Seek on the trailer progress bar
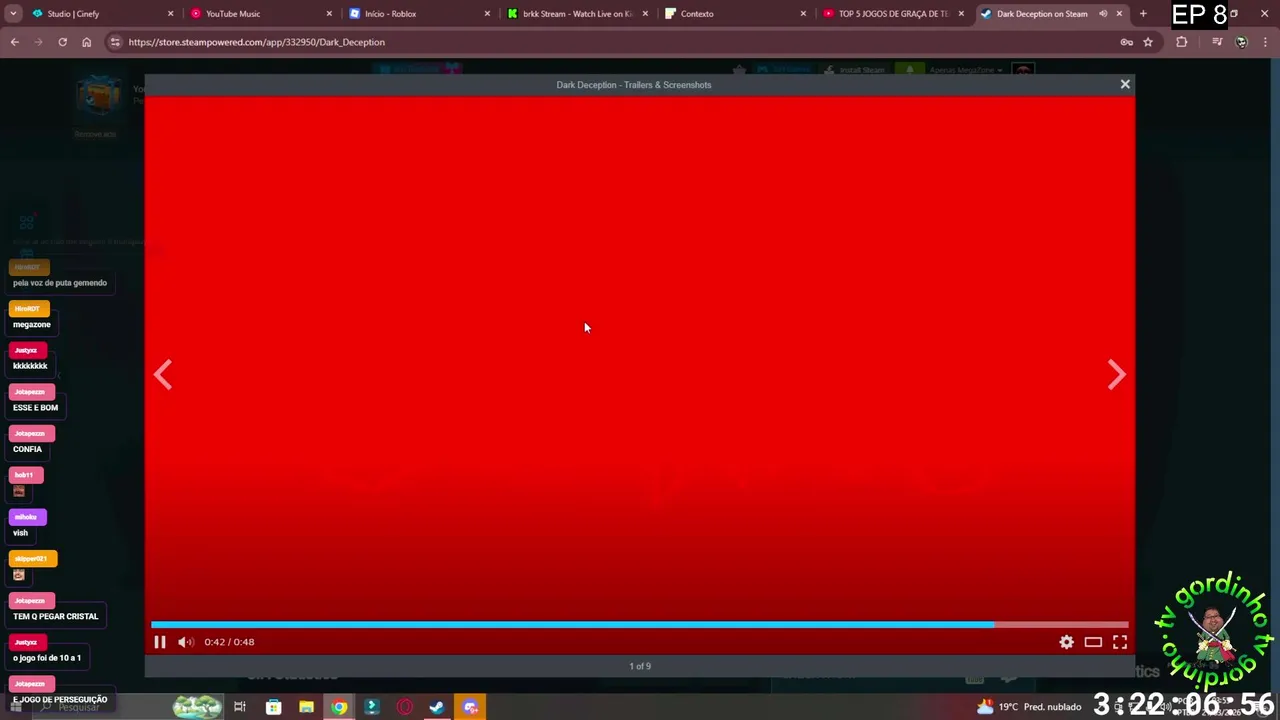 coord(640,624)
